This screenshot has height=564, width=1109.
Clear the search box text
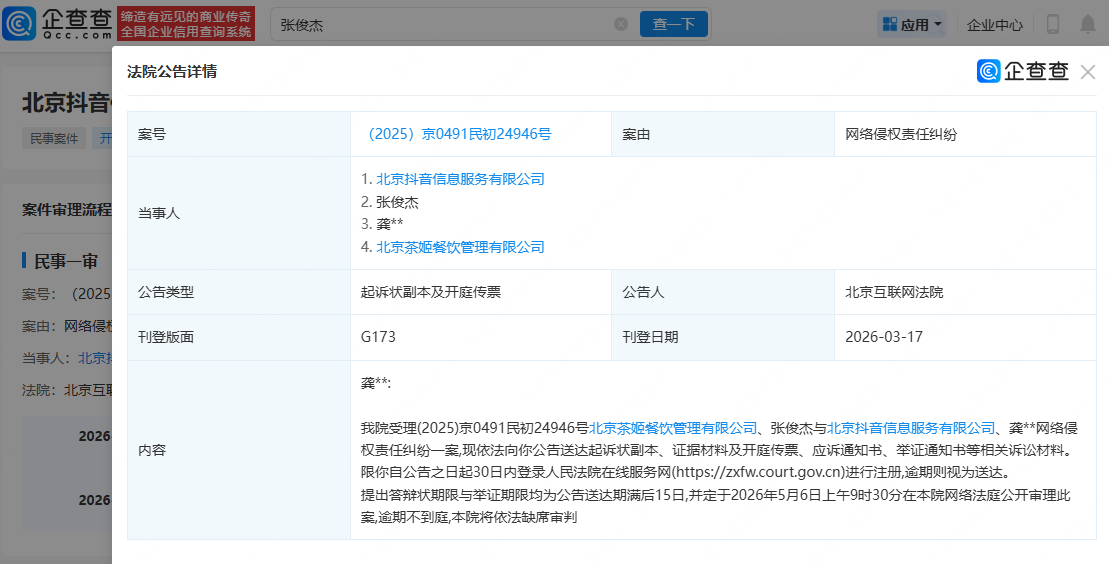pyautogui.click(x=621, y=24)
